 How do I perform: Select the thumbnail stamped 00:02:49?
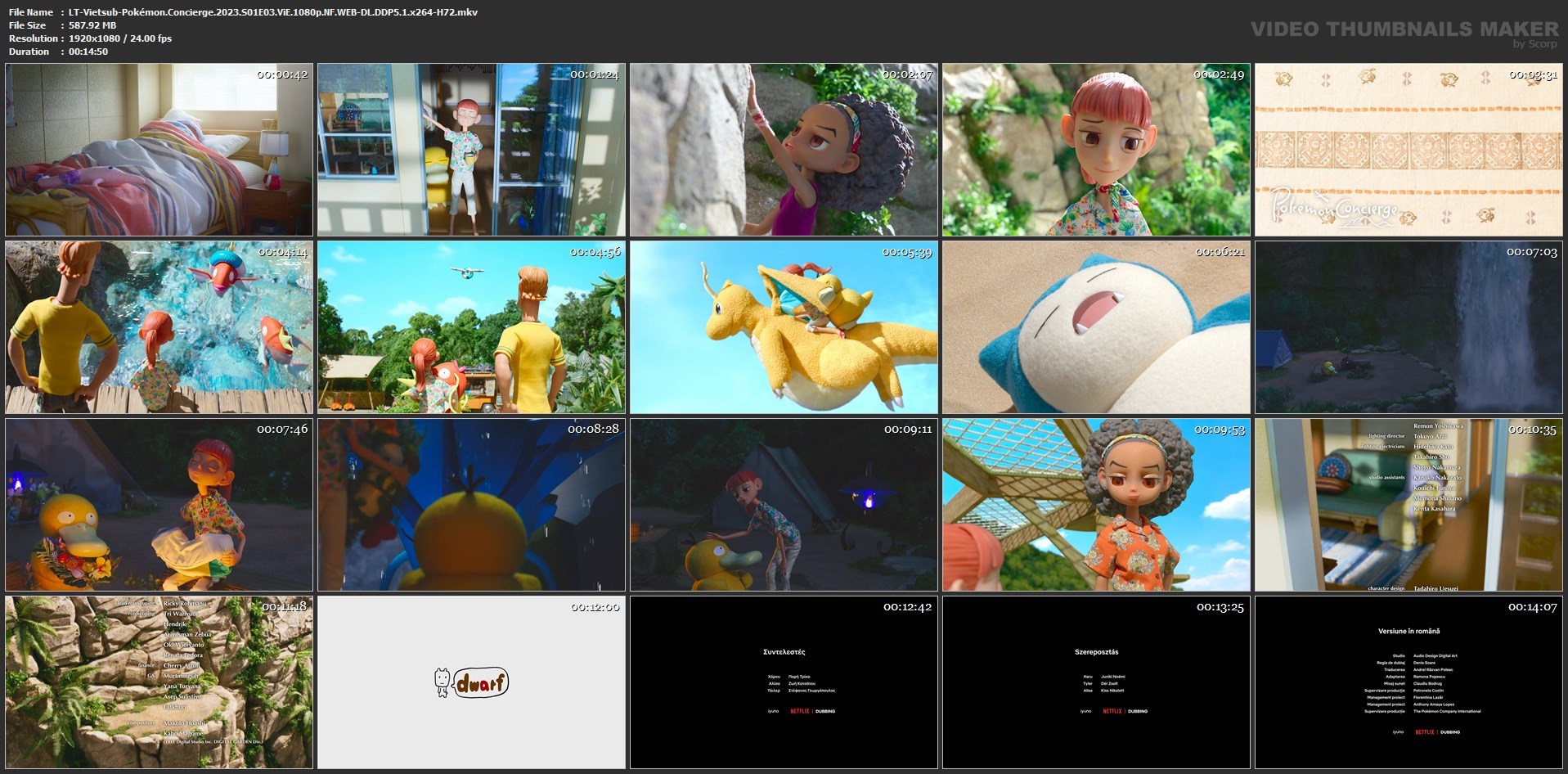(1096, 150)
